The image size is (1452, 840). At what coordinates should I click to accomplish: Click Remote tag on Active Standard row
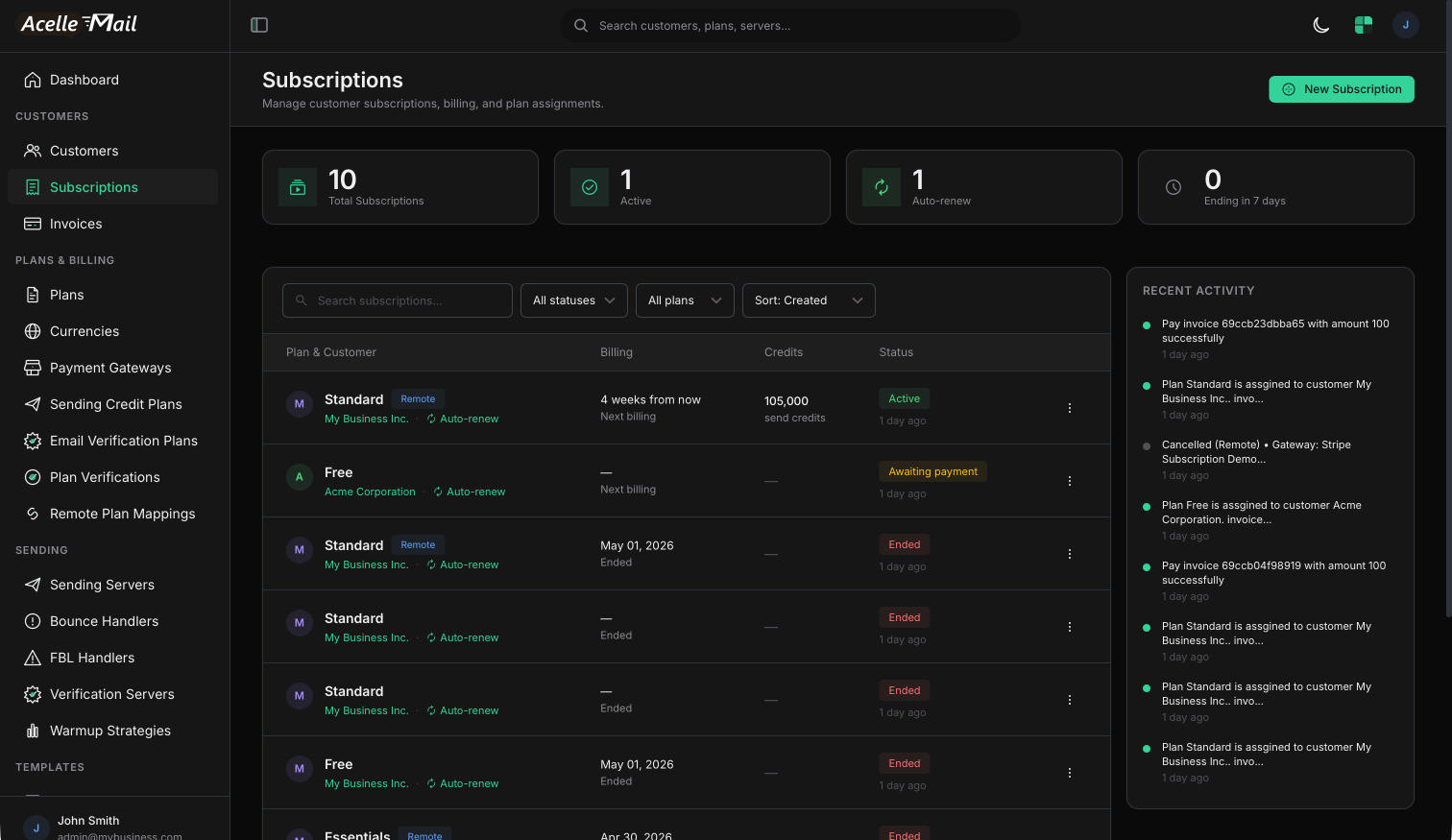[x=418, y=399]
